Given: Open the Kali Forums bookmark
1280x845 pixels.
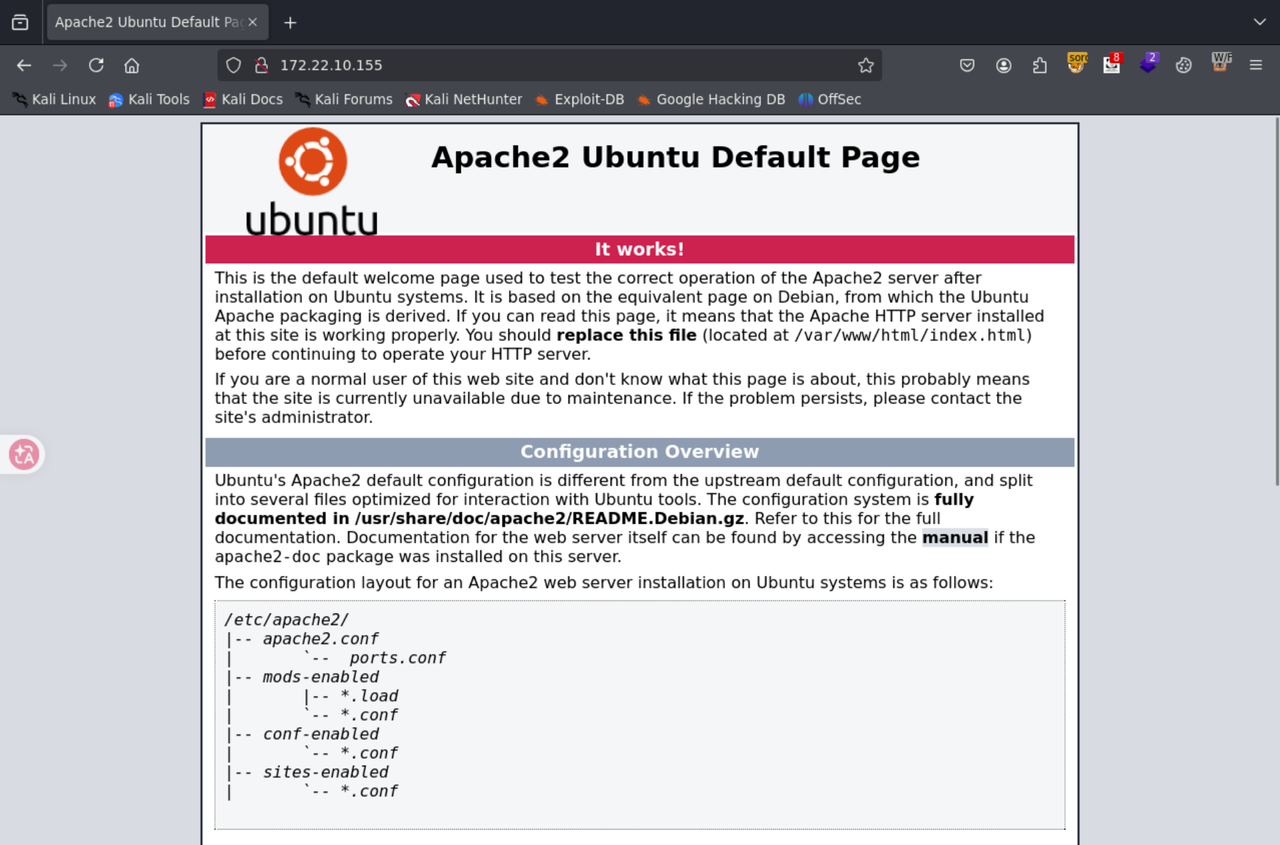Looking at the screenshot, I should click(x=343, y=99).
